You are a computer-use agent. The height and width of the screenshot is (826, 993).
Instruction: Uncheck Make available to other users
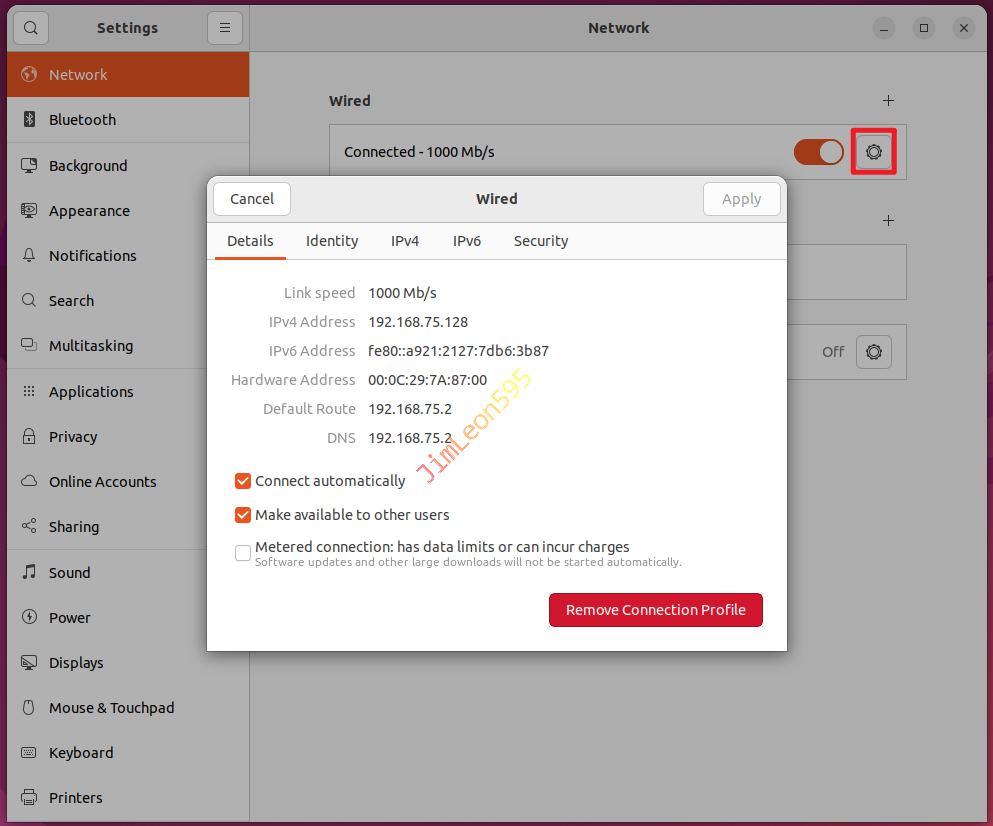point(243,516)
